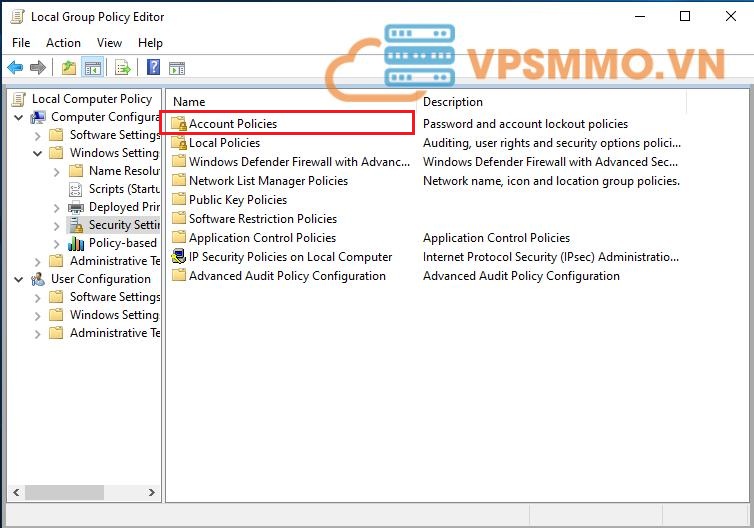The image size is (754, 528).
Task: Click the Export List toolbar icon
Action: click(122, 67)
